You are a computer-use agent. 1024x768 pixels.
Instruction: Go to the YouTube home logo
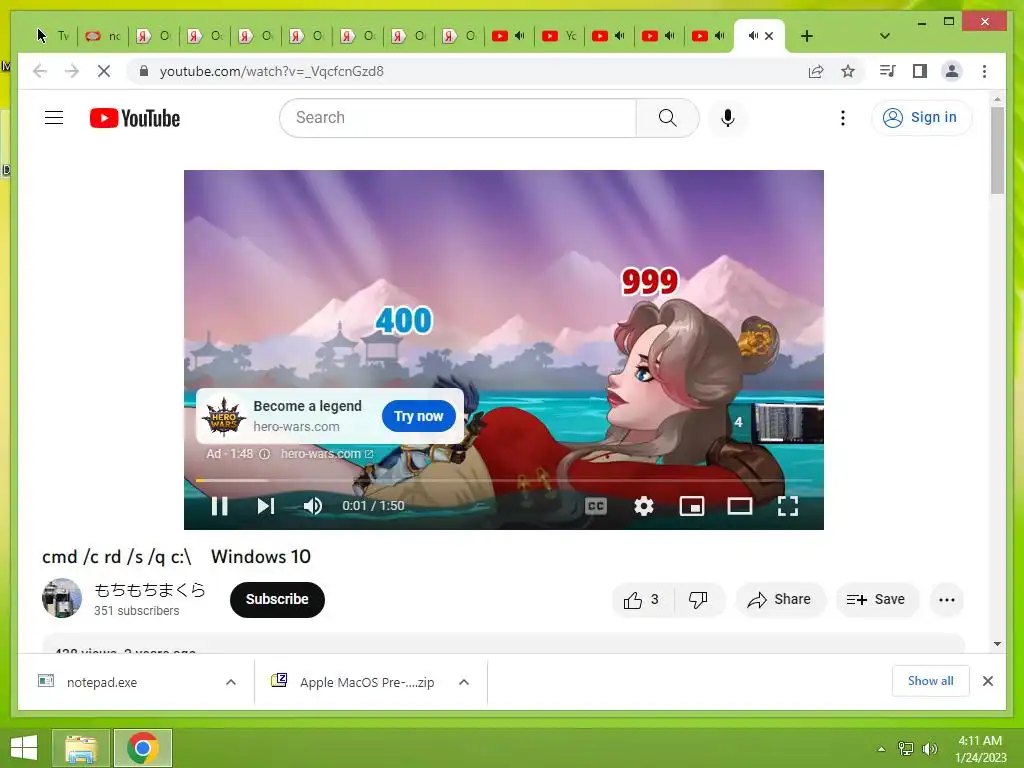point(135,118)
